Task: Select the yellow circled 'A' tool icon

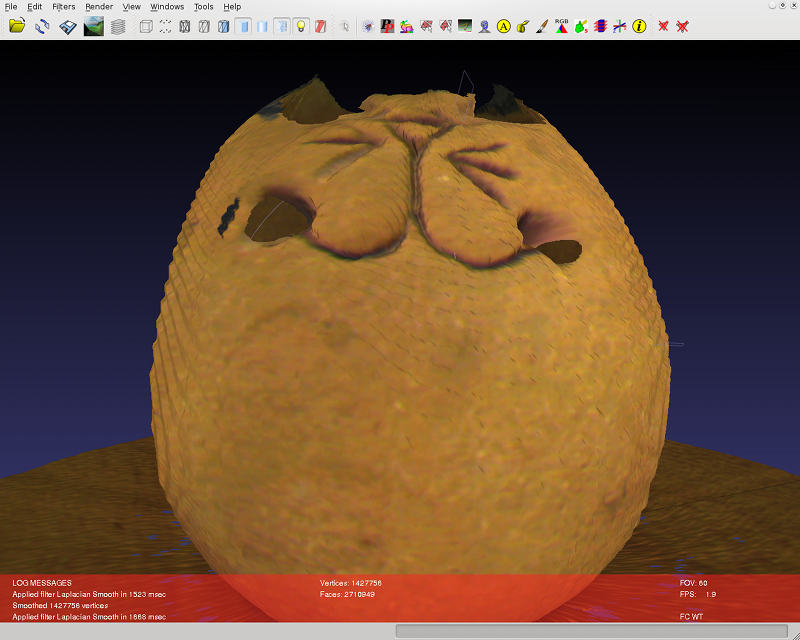Action: pos(503,26)
